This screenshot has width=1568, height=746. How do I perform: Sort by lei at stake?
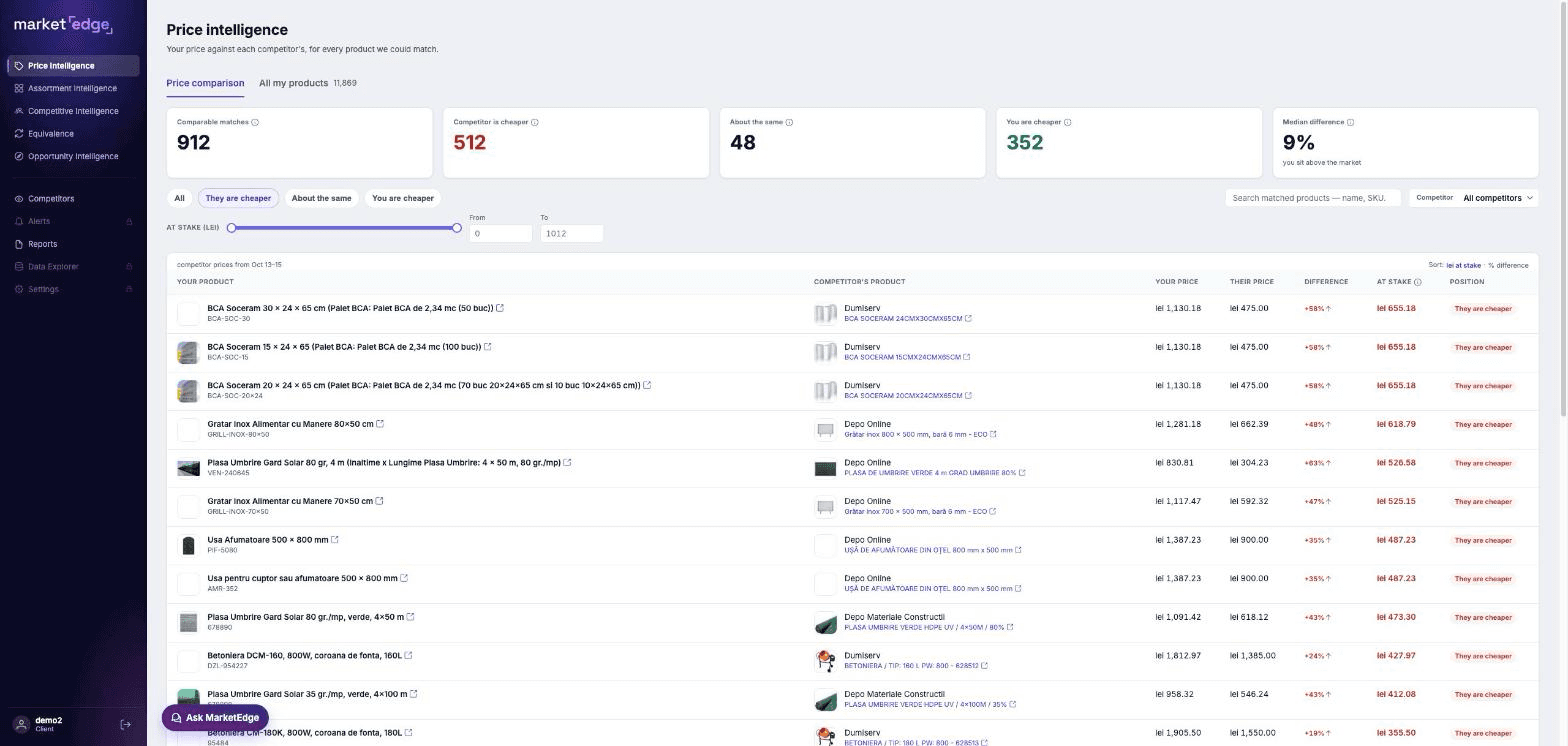coord(1463,265)
